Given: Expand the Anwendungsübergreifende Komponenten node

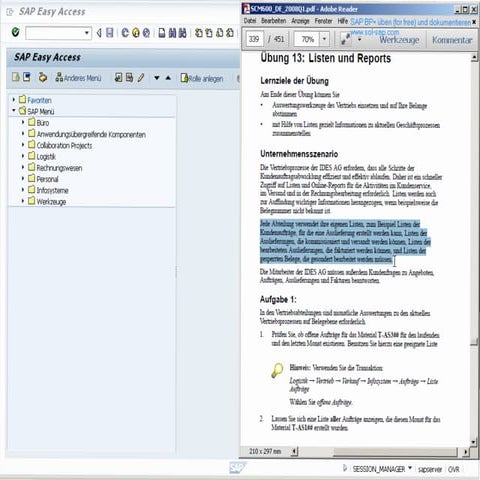Looking at the screenshot, I should click(x=23, y=133).
